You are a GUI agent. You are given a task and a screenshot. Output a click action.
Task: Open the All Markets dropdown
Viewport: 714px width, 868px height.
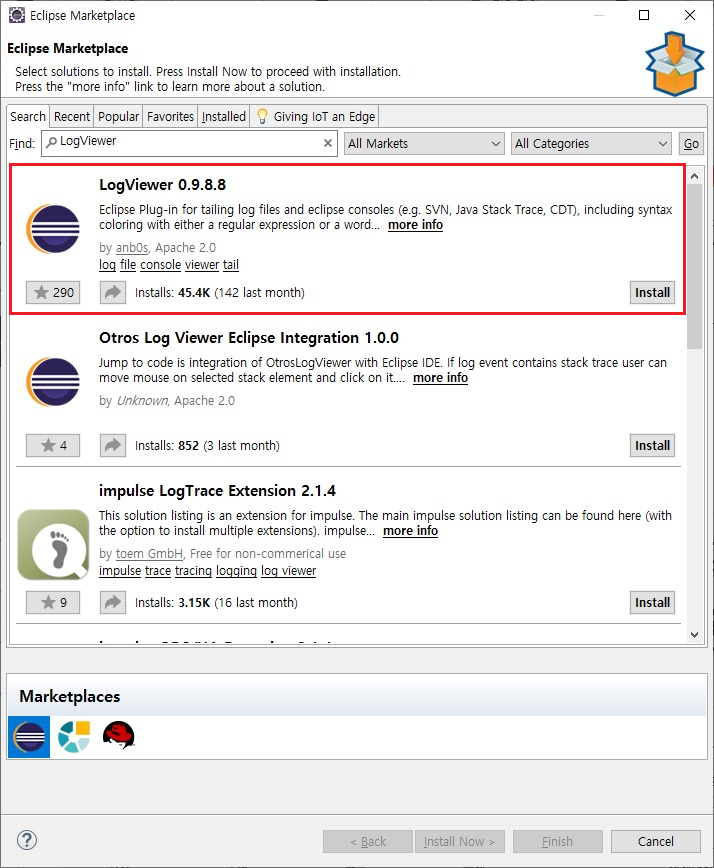424,143
